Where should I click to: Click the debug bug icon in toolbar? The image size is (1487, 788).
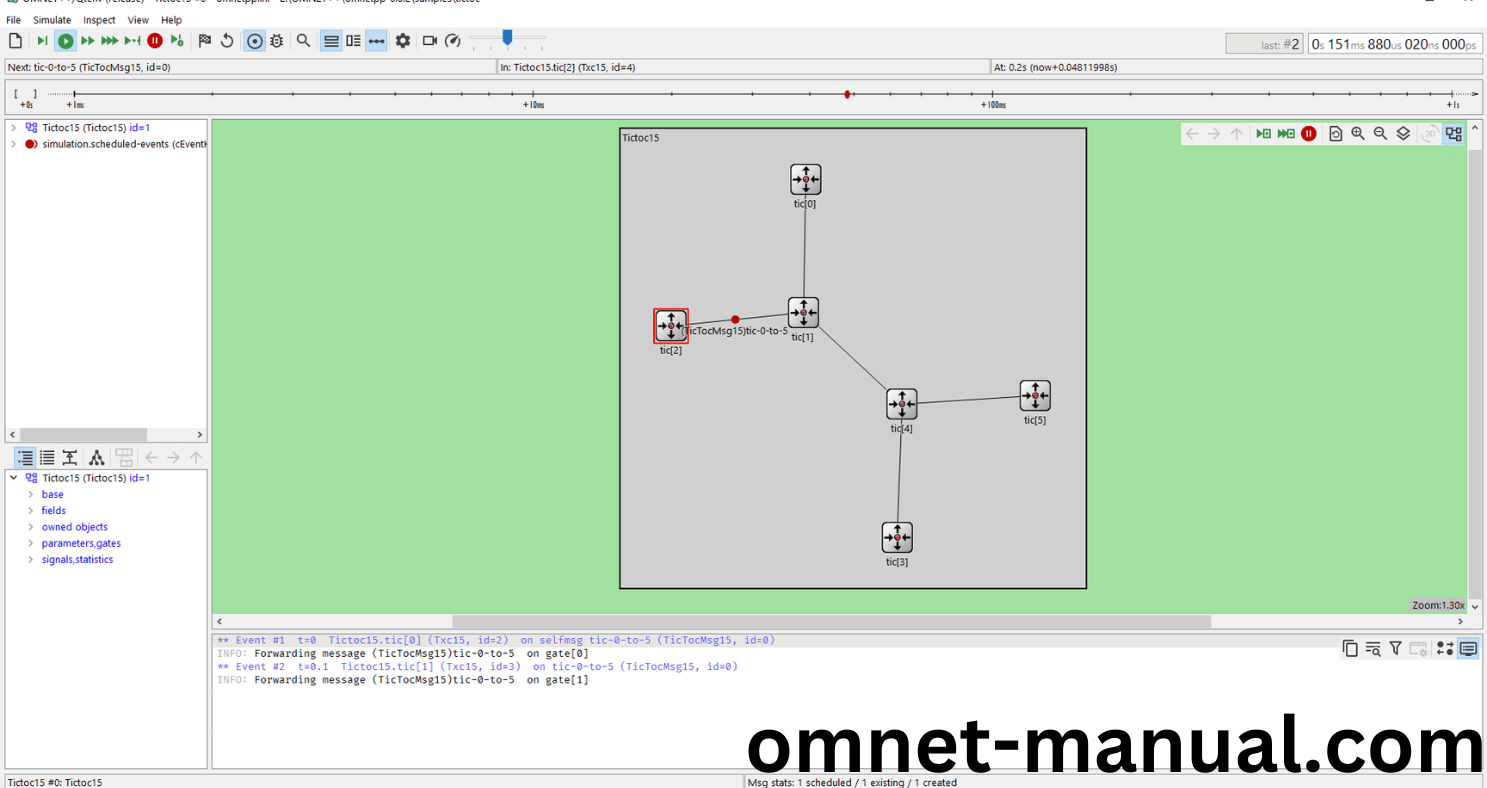pos(277,41)
